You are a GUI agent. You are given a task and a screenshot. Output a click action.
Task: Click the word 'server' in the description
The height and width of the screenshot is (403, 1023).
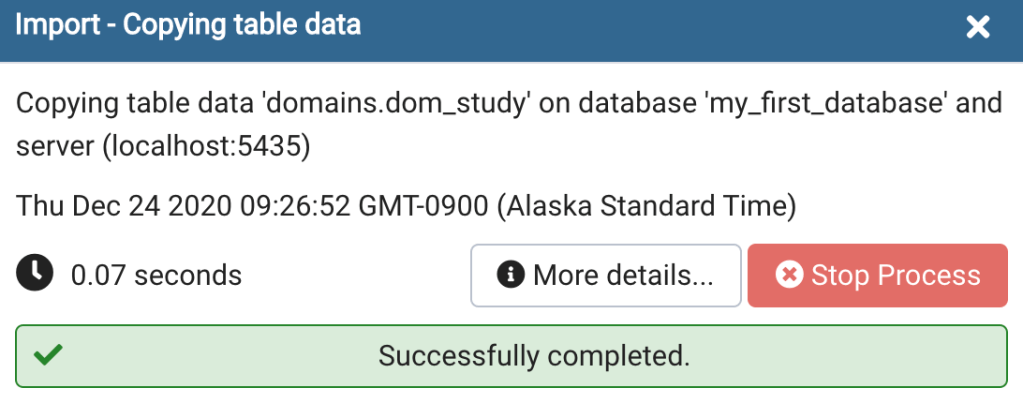54,147
